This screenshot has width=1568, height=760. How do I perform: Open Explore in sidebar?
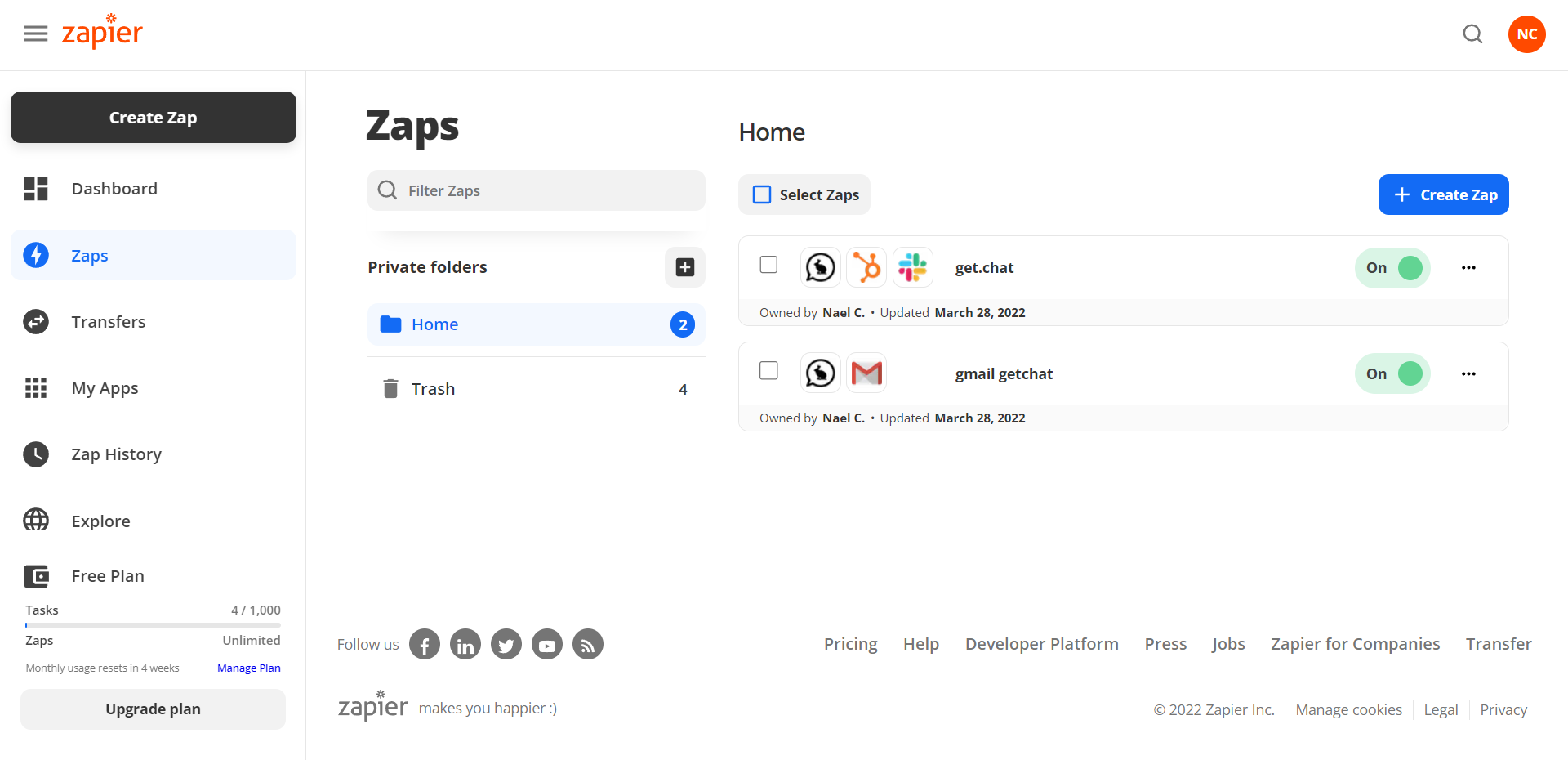(x=154, y=520)
